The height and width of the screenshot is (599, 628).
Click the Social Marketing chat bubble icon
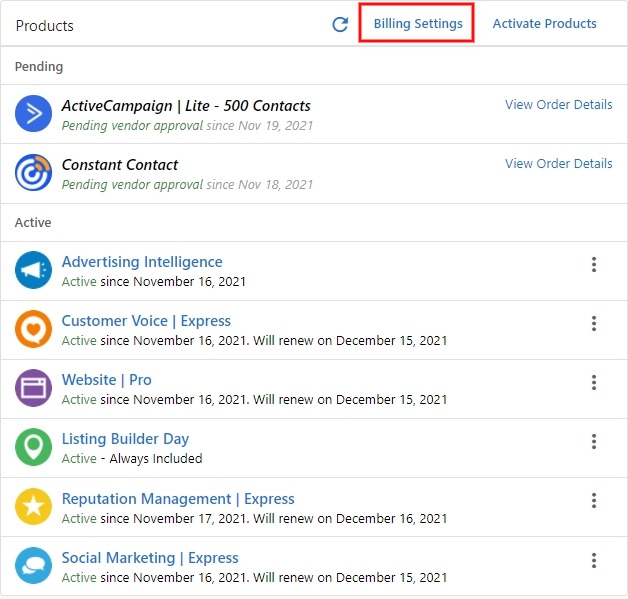tap(34, 566)
